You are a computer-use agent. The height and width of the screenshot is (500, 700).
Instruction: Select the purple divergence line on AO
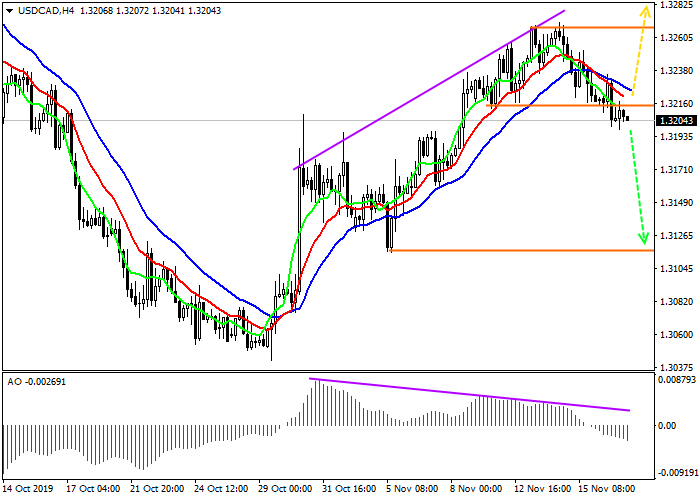(470, 395)
